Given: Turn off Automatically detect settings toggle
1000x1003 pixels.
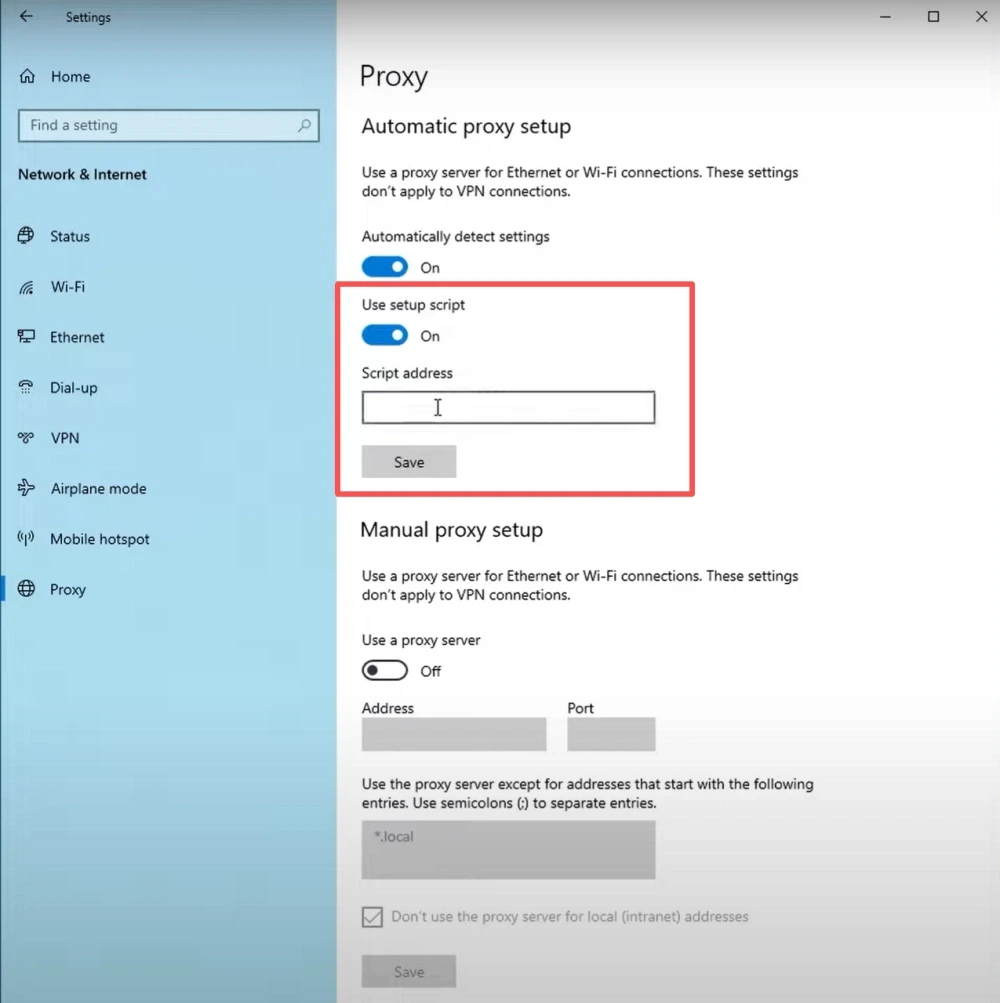Looking at the screenshot, I should click(385, 267).
